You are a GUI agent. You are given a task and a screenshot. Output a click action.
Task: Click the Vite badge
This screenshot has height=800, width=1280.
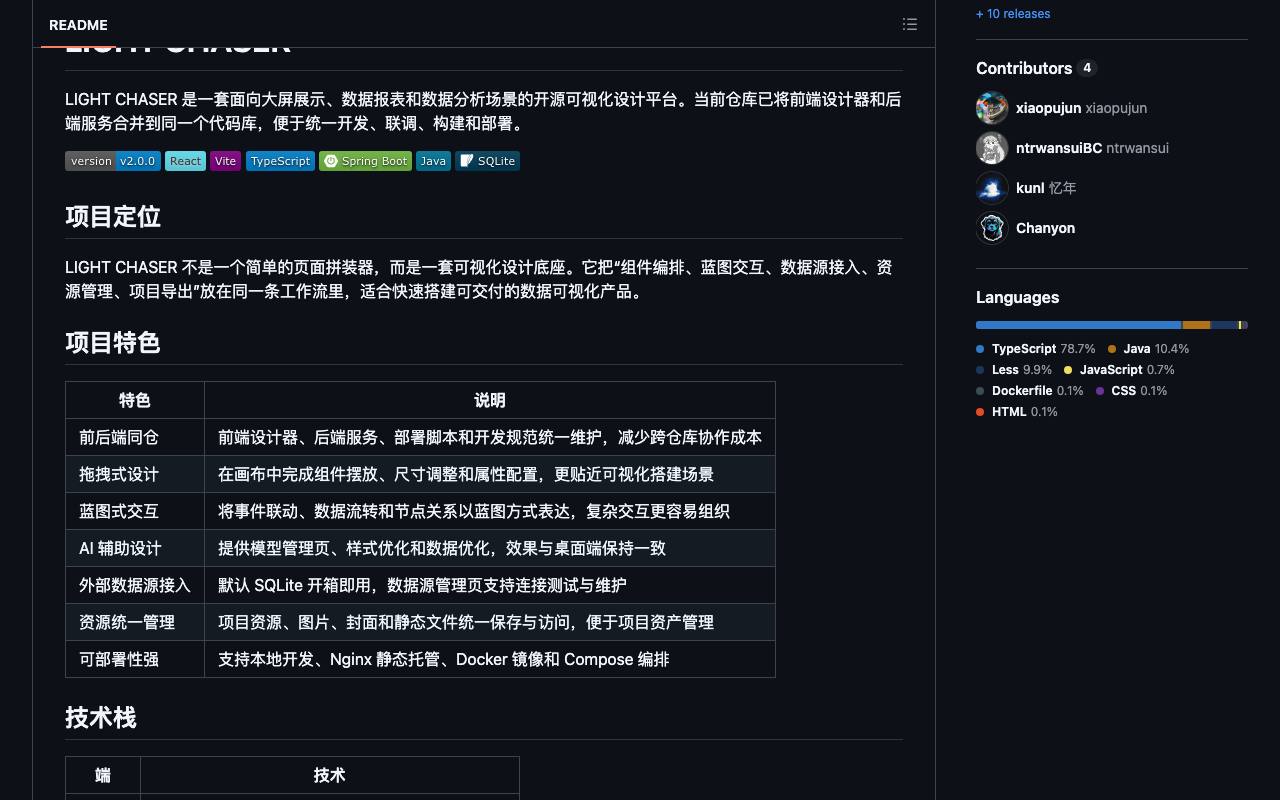coord(225,161)
